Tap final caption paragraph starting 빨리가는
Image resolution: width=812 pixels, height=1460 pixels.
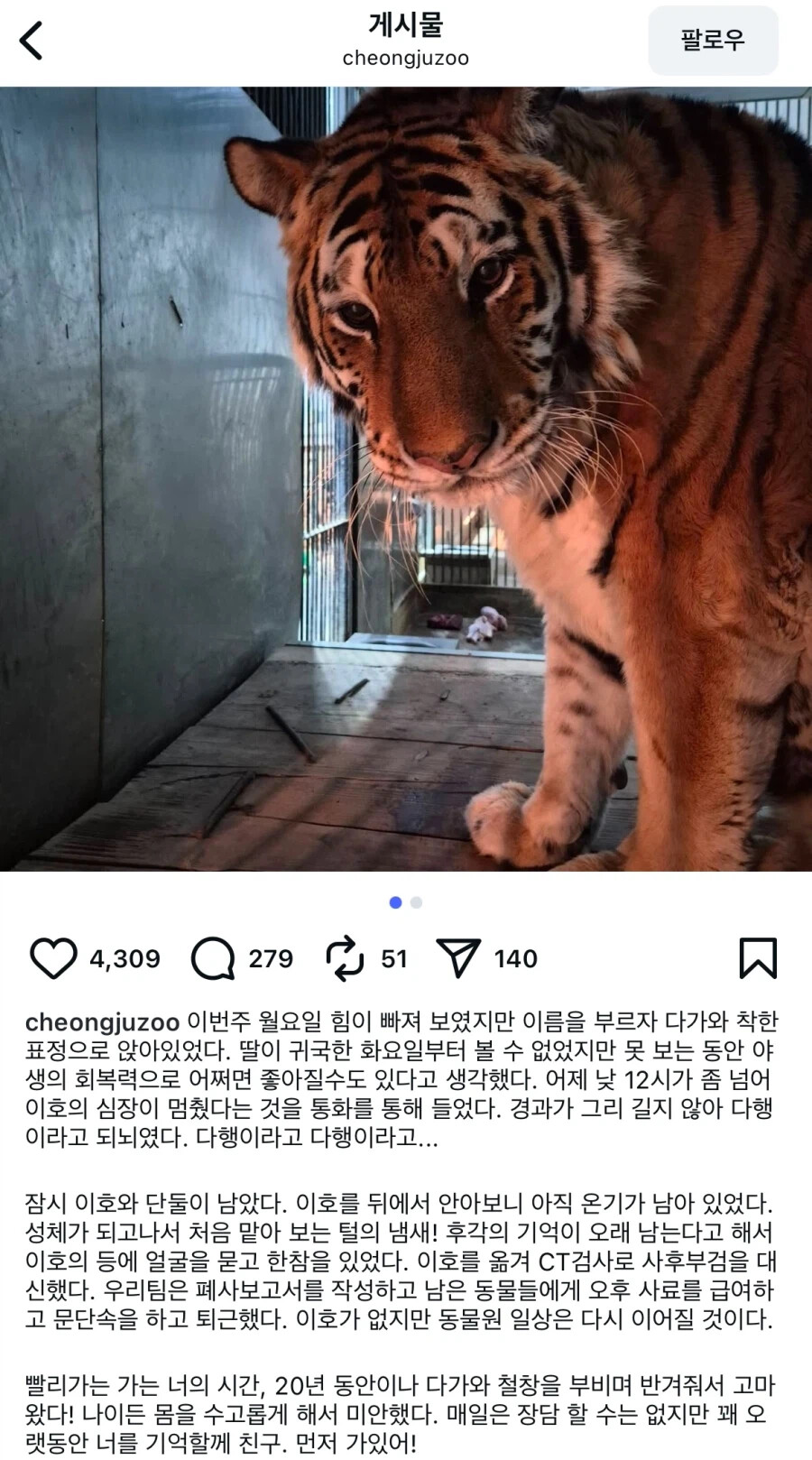tap(401, 1414)
